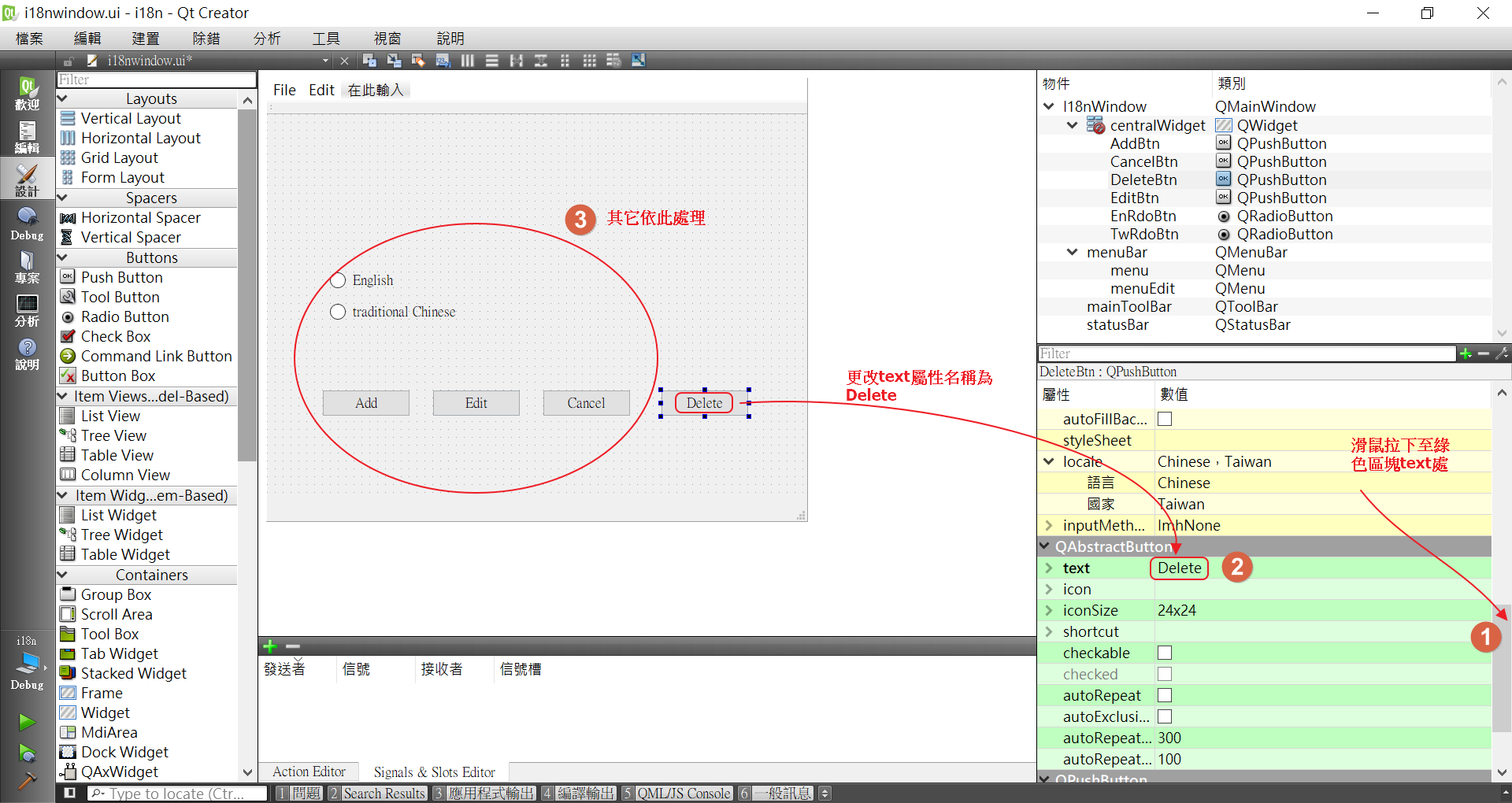Open the 檔案 (File) menu
This screenshot has width=1512, height=803.
click(30, 39)
